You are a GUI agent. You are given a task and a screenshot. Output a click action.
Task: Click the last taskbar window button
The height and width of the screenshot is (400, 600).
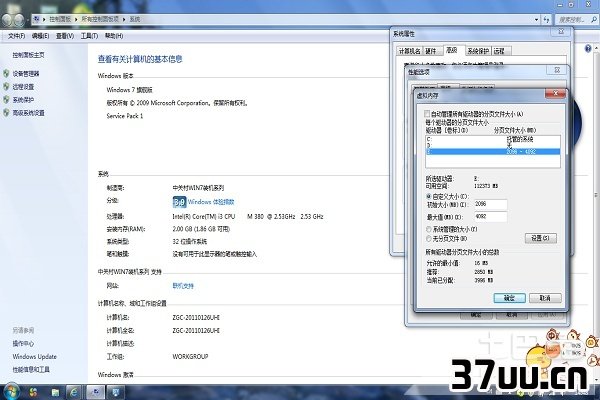(116, 392)
